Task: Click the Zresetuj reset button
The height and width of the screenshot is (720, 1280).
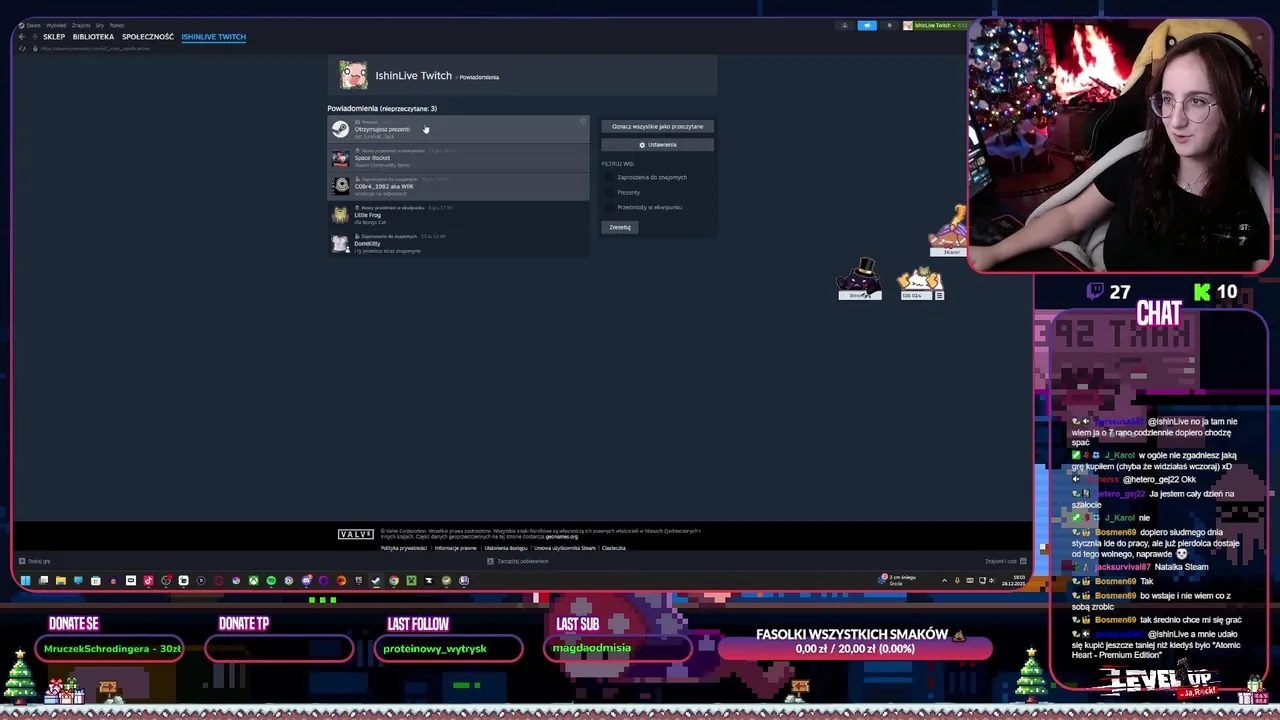Action: (x=620, y=227)
